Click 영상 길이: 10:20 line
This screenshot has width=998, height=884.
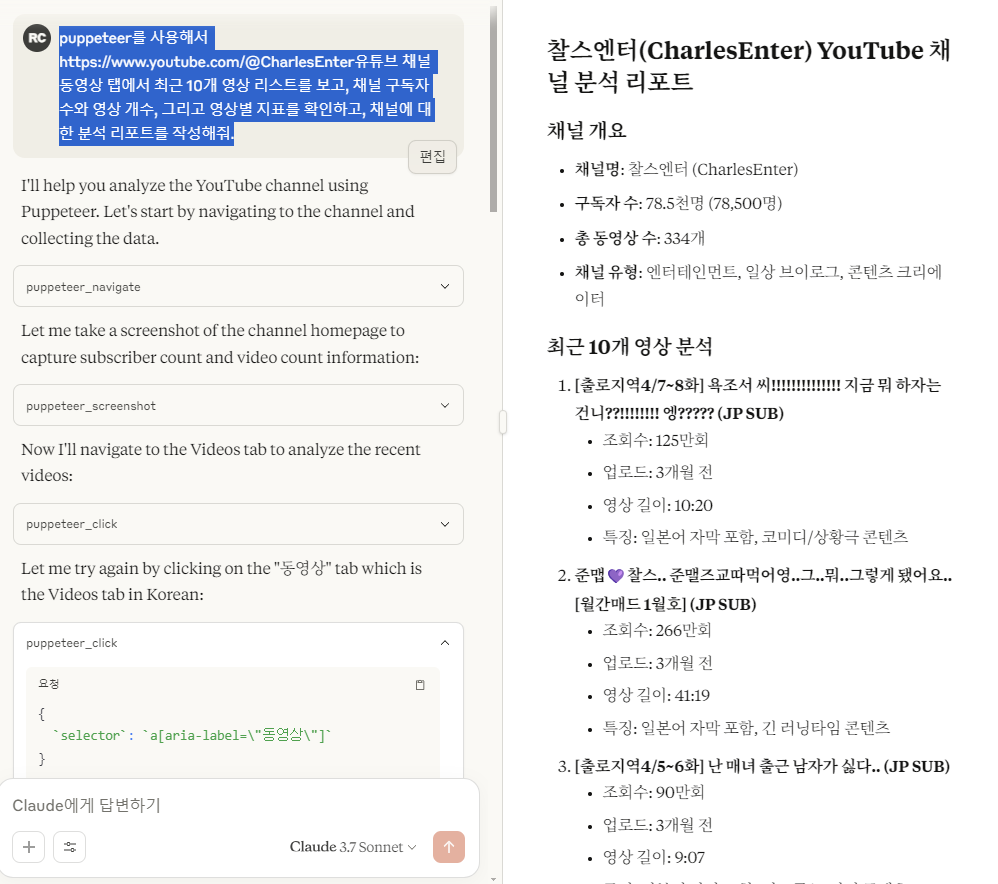click(x=657, y=505)
